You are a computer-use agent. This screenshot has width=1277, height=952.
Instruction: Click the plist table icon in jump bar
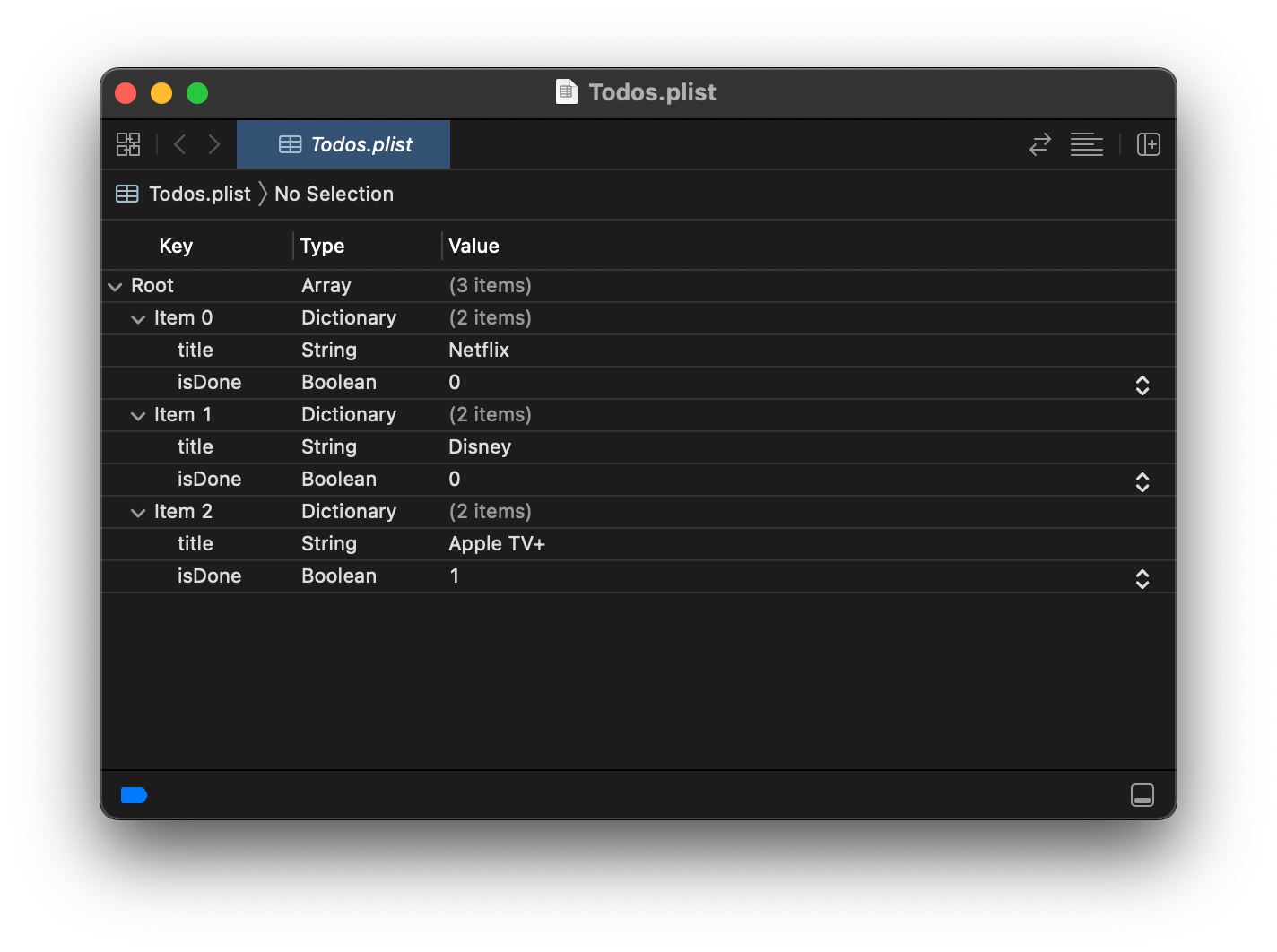127,194
